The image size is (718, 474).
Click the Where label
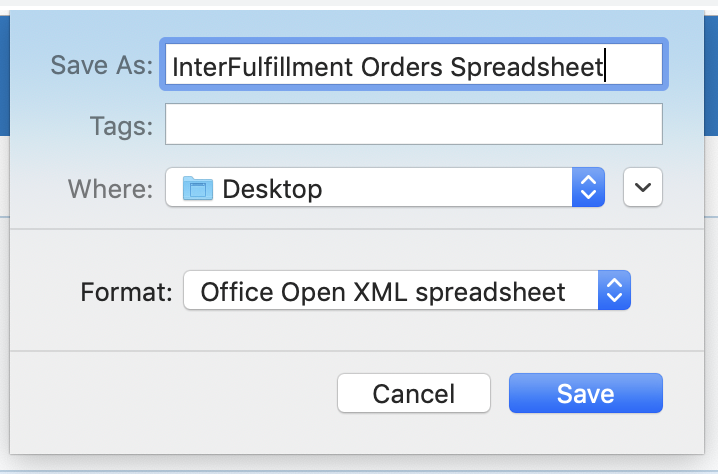pyautogui.click(x=110, y=188)
